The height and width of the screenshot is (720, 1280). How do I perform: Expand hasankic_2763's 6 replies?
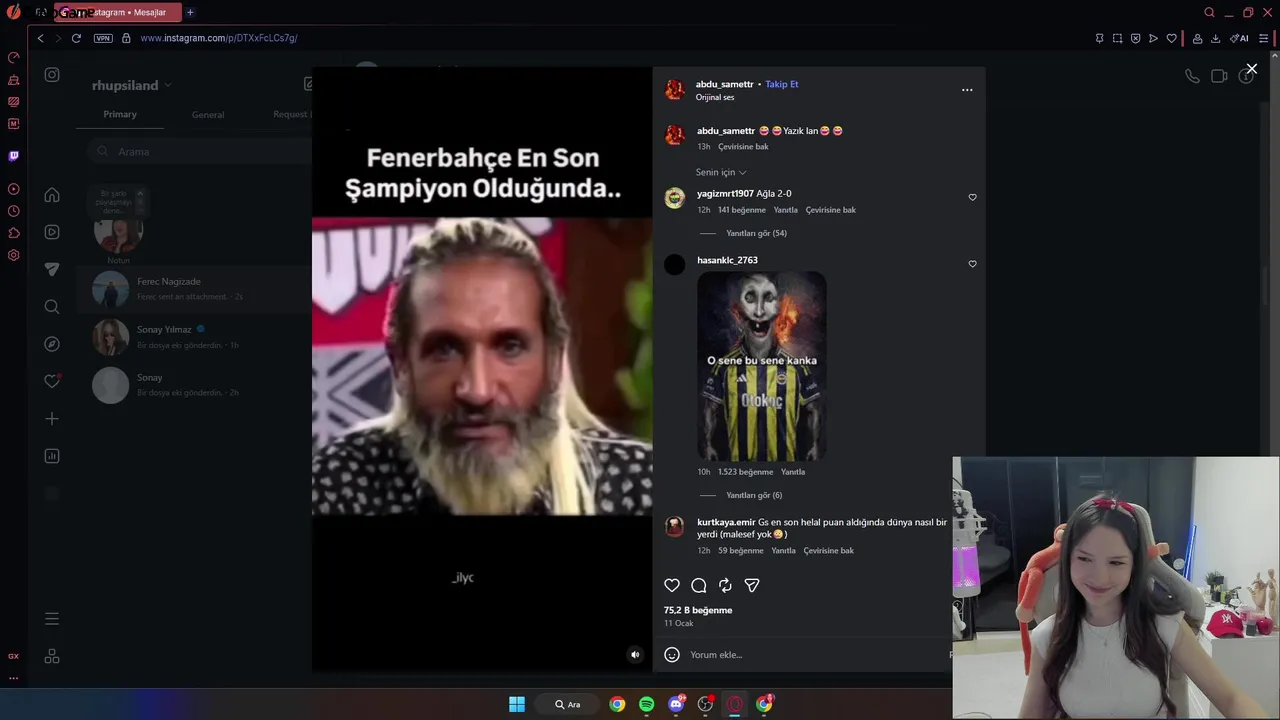754,495
